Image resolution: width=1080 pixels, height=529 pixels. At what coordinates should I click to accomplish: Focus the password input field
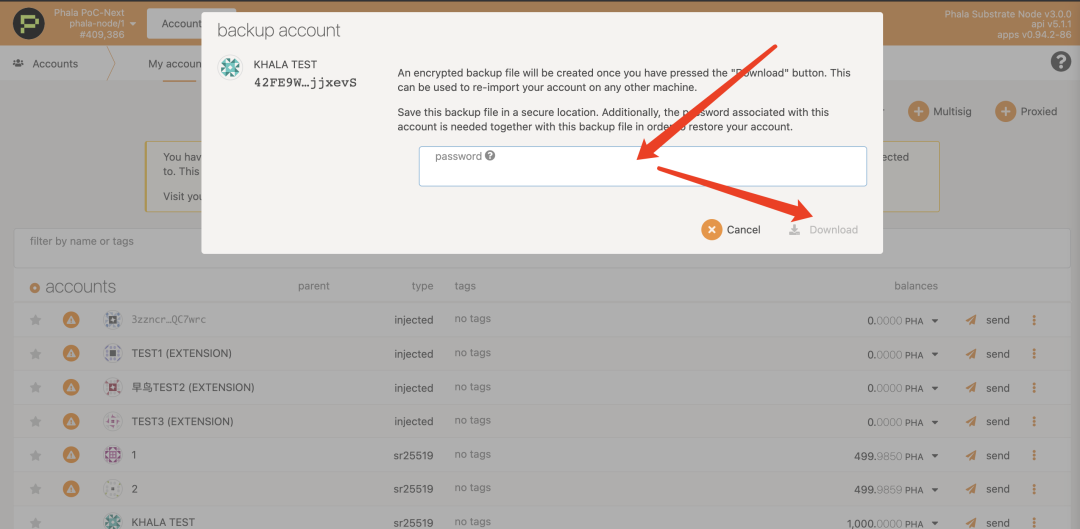click(642, 172)
